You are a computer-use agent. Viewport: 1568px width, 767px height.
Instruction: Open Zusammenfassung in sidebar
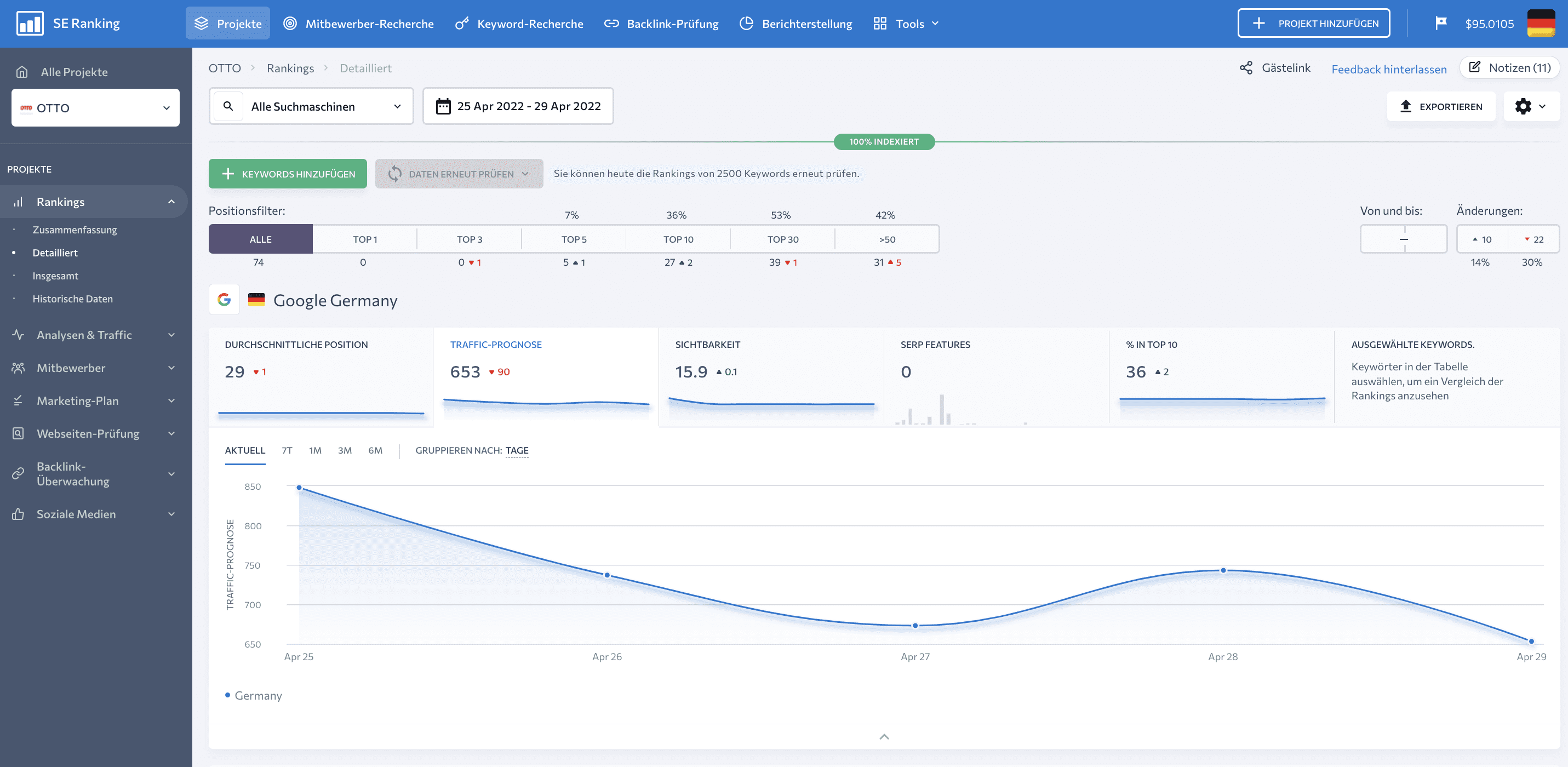pos(75,230)
